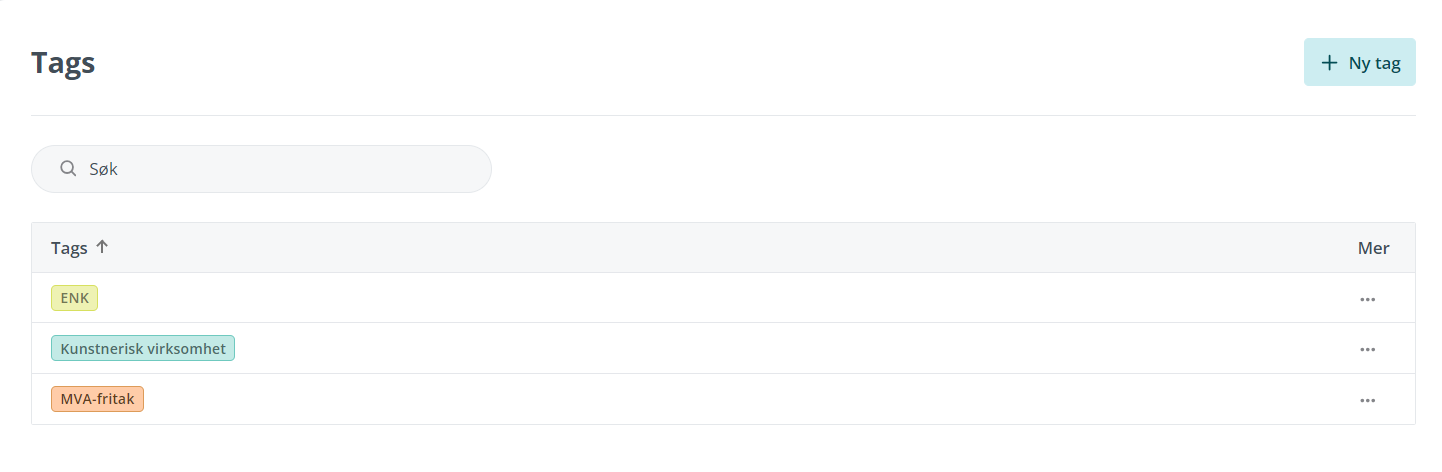Click the Mer column header
Viewport: 1442px width, 472px height.
1373,248
